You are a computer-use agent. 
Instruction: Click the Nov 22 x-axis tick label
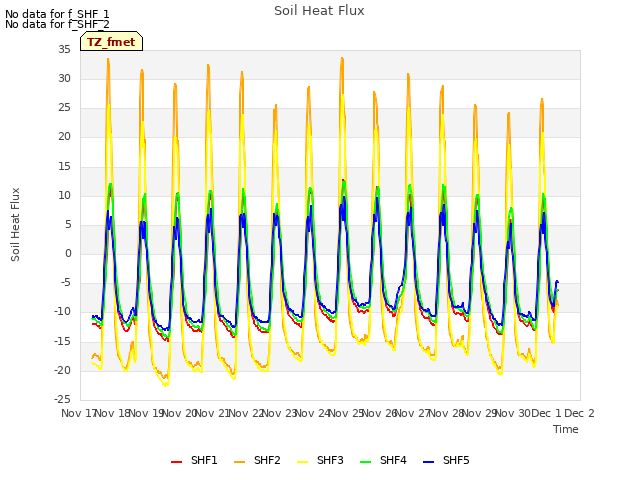coord(247,413)
